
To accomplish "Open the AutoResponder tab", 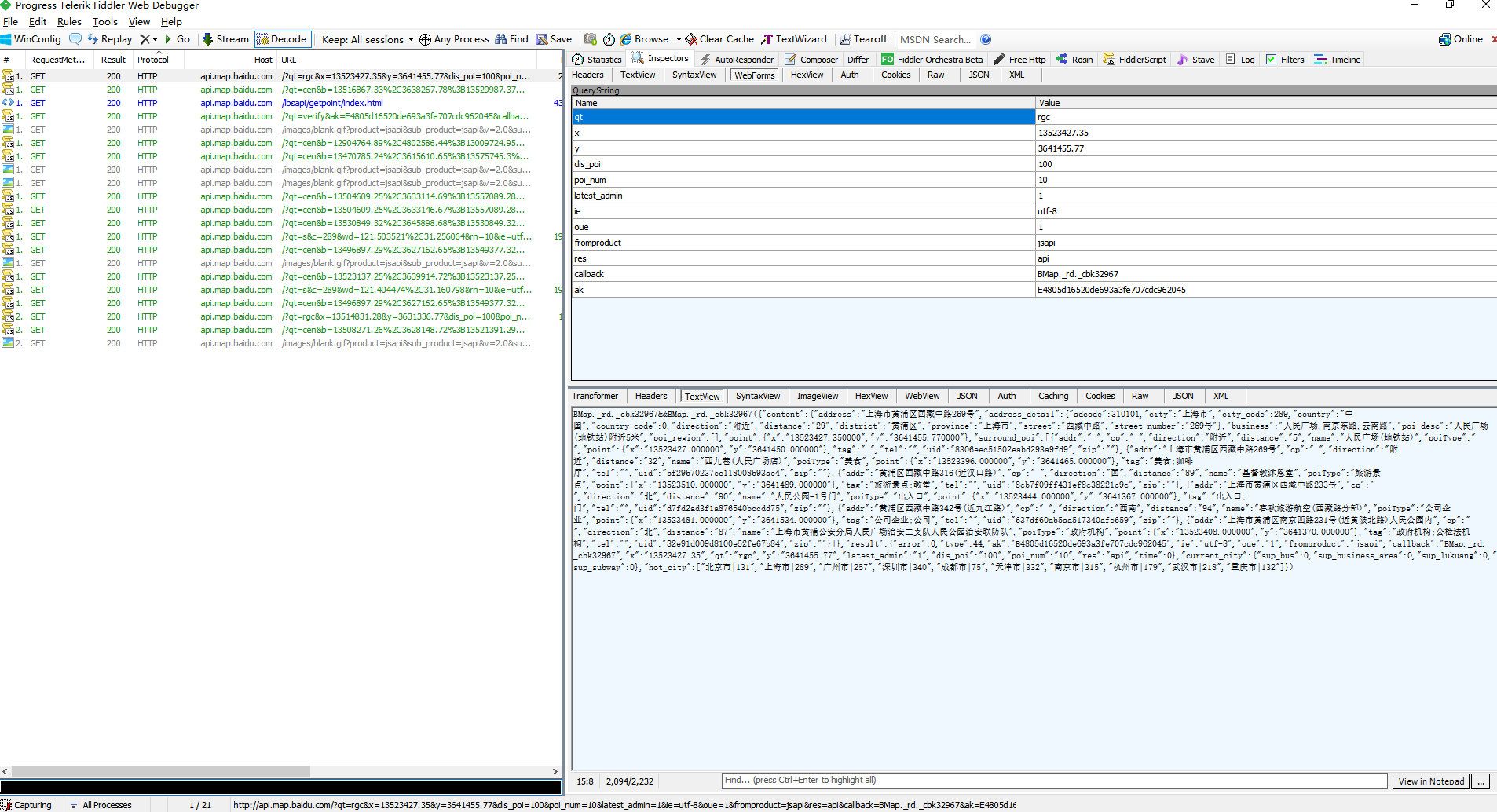I will pyautogui.click(x=737, y=60).
